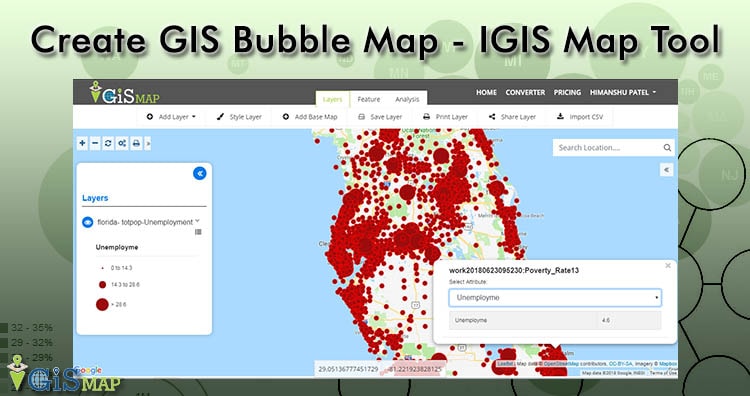The image size is (750, 396).
Task: Click inside the Search Location field
Action: (x=607, y=148)
